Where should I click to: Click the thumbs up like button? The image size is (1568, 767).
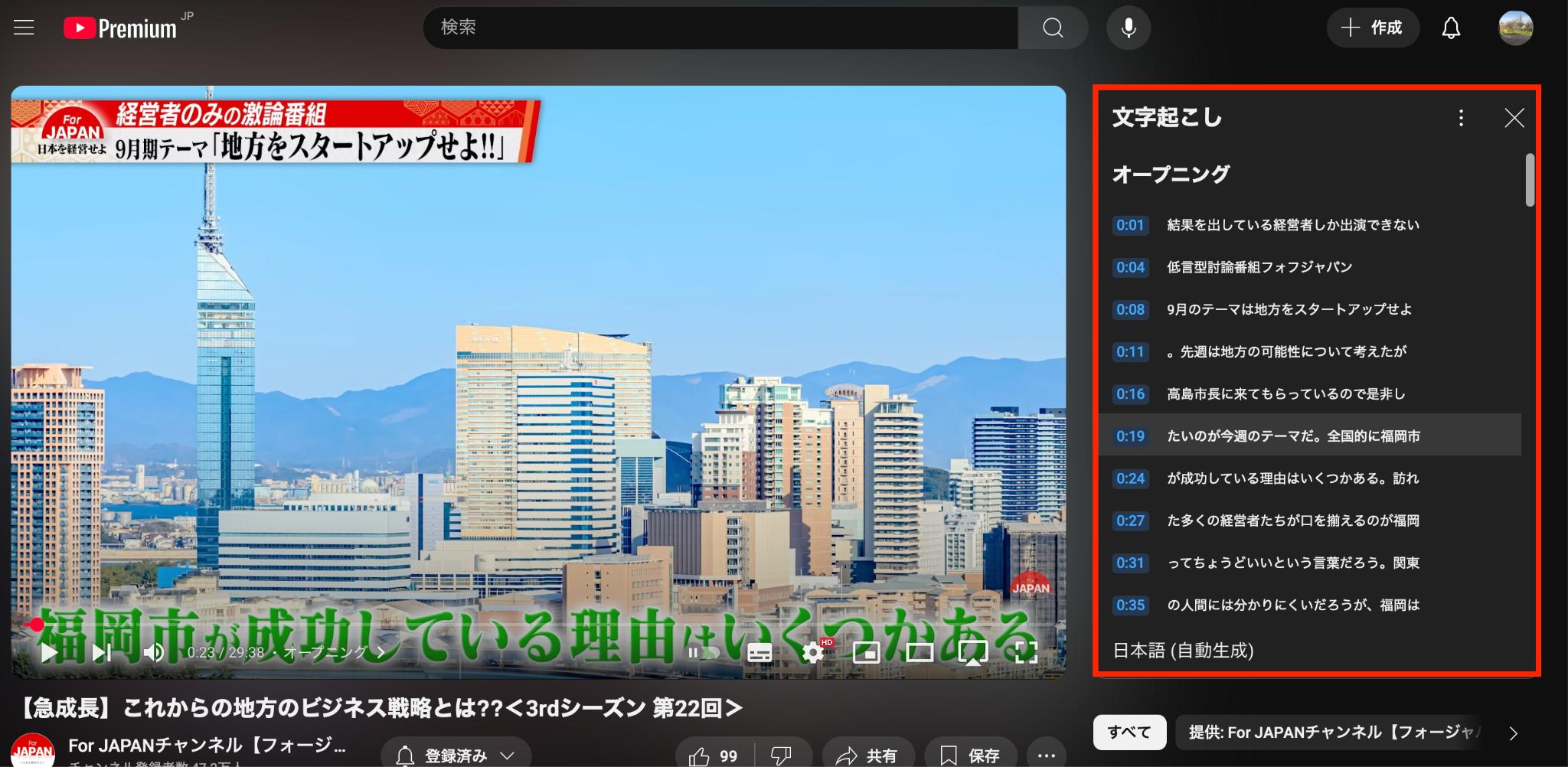click(712, 756)
